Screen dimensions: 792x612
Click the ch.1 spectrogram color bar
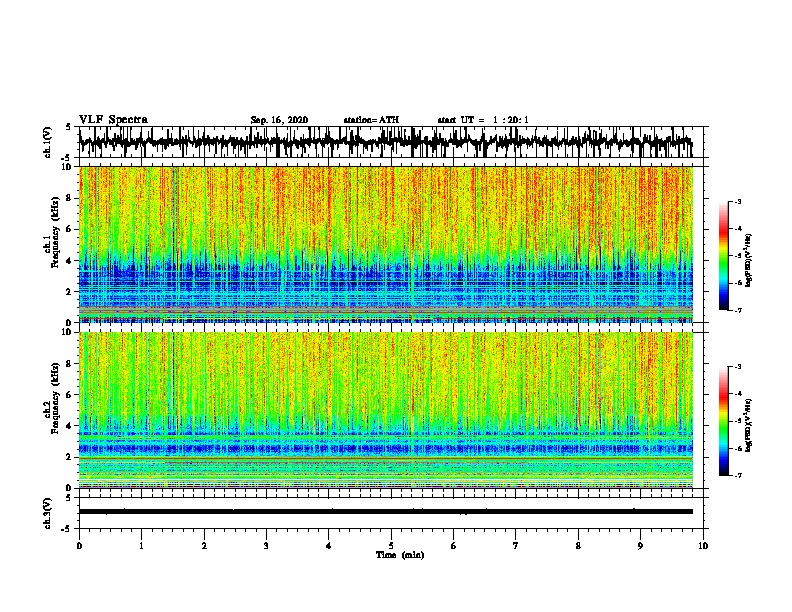click(723, 256)
